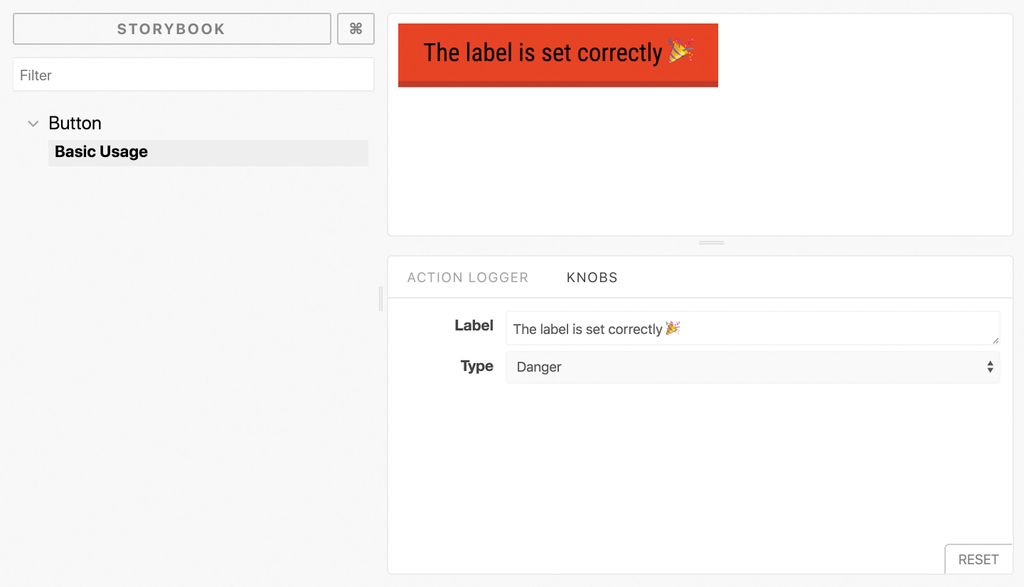1024x587 pixels.
Task: Click the Label field label text
Action: (474, 325)
